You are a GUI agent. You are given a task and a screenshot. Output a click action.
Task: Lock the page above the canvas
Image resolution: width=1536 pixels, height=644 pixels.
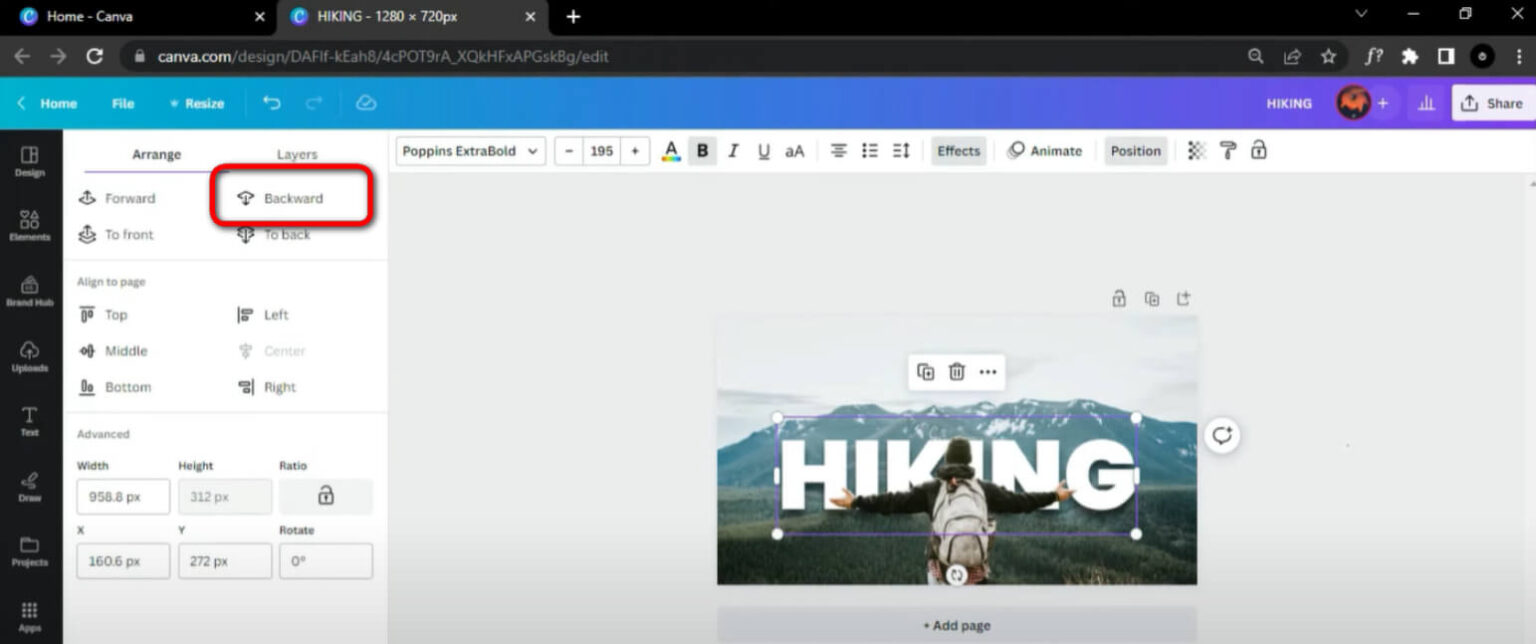pos(1119,298)
